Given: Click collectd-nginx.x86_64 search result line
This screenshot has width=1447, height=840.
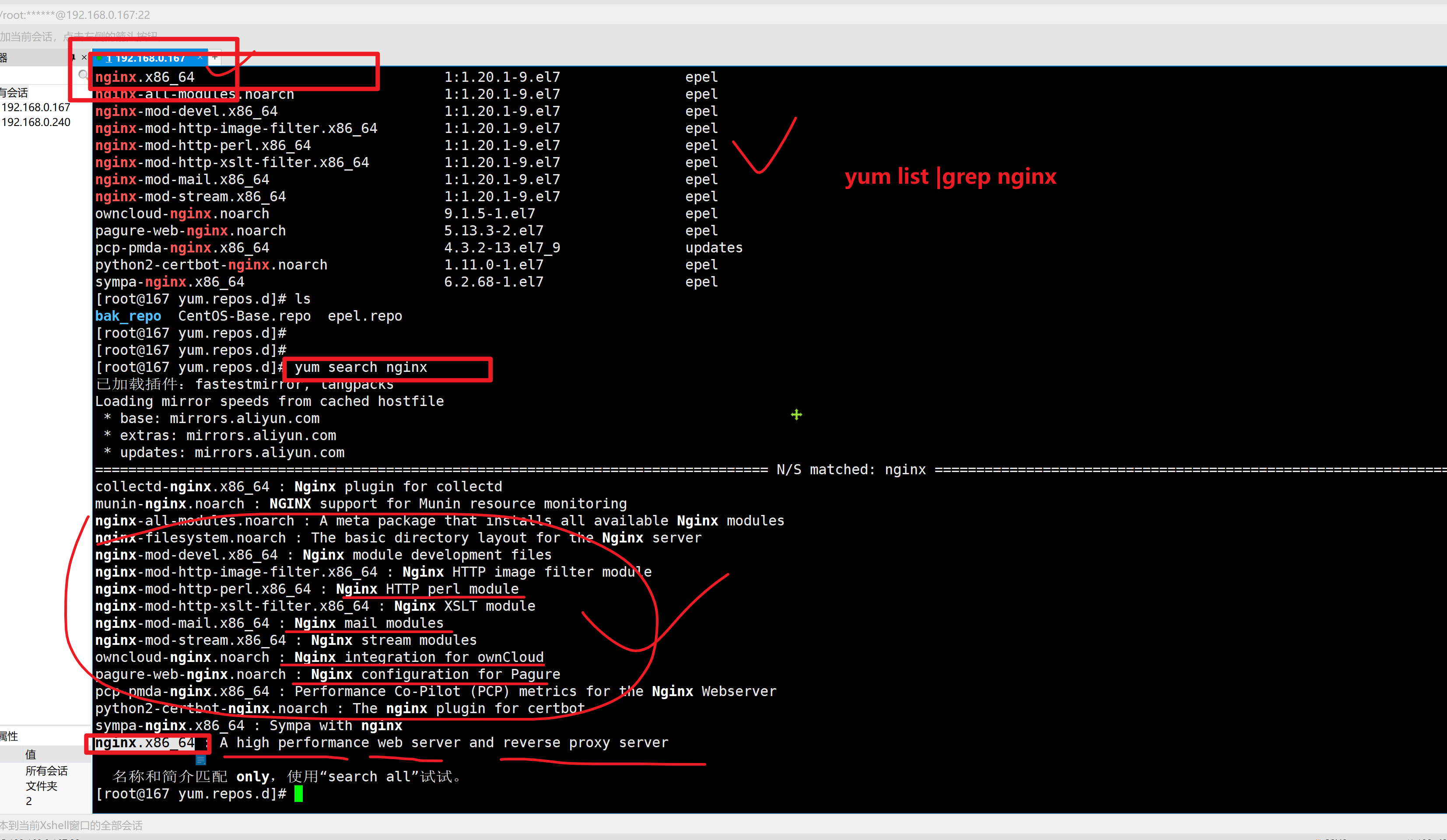Looking at the screenshot, I should point(298,487).
